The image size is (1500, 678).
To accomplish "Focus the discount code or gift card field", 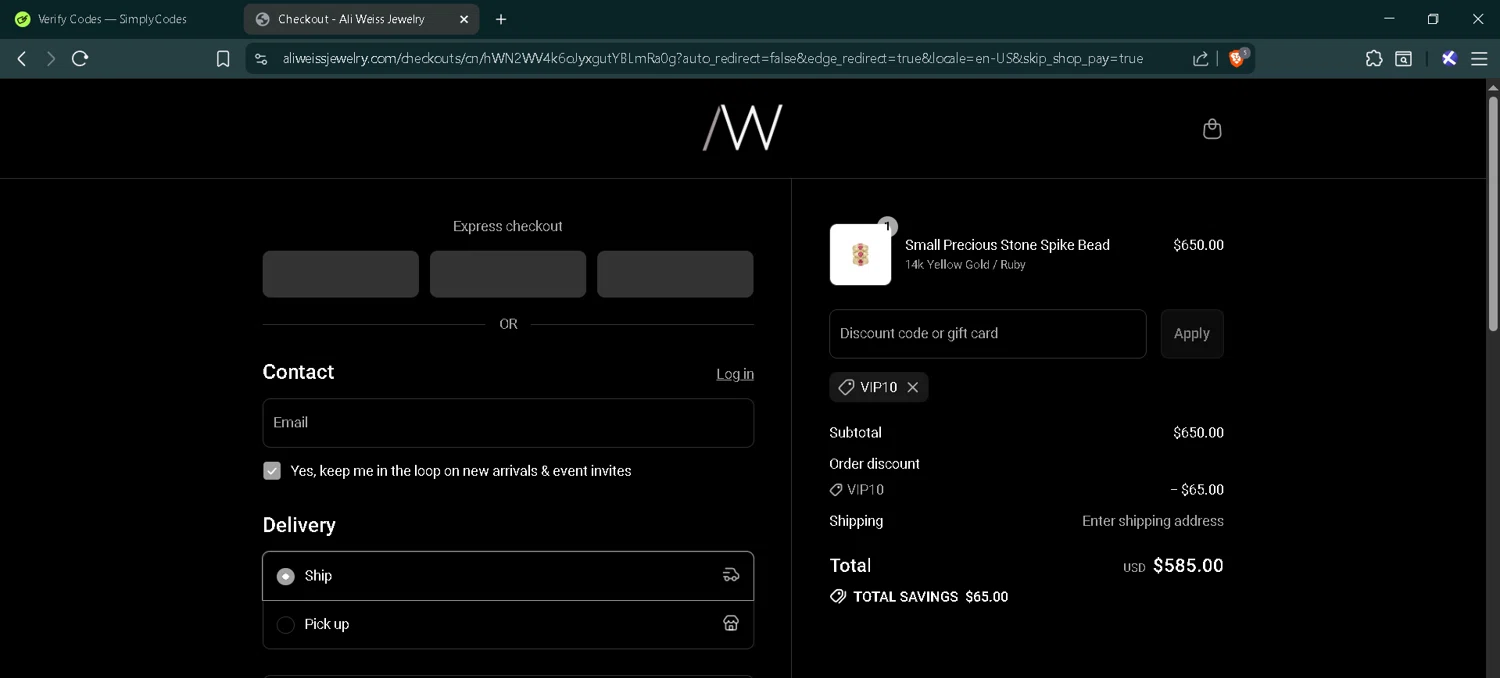I will (987, 334).
